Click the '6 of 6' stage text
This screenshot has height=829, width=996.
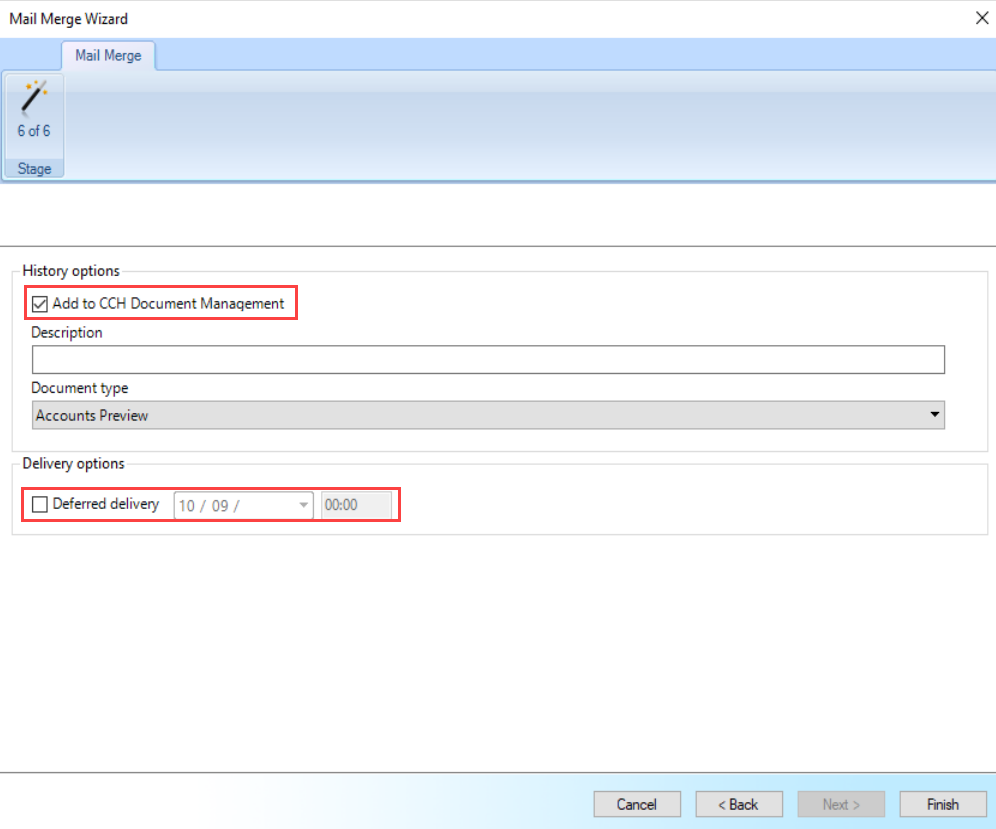[34, 131]
